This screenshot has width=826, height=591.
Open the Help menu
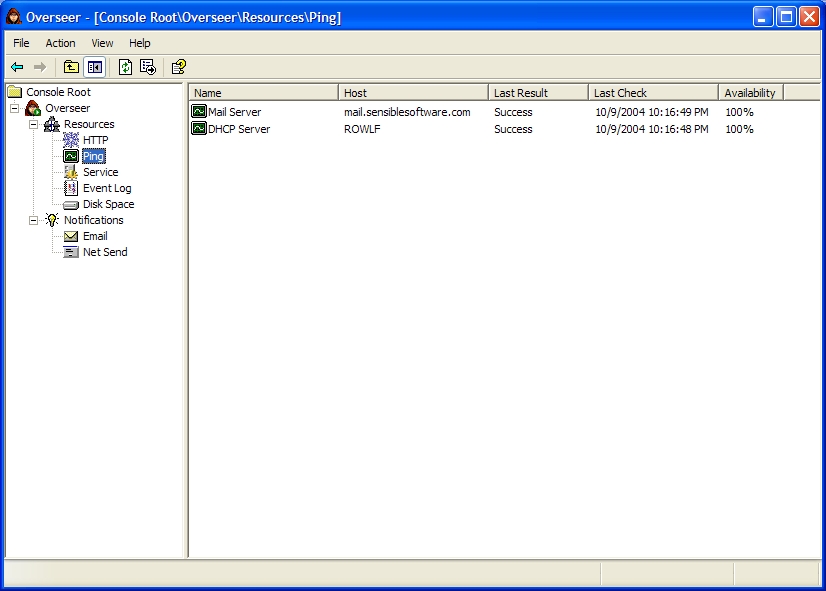point(140,43)
